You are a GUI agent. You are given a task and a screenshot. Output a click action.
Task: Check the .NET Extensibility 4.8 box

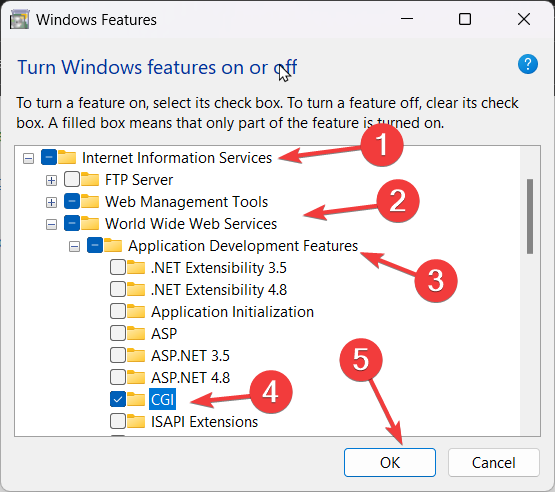point(118,289)
